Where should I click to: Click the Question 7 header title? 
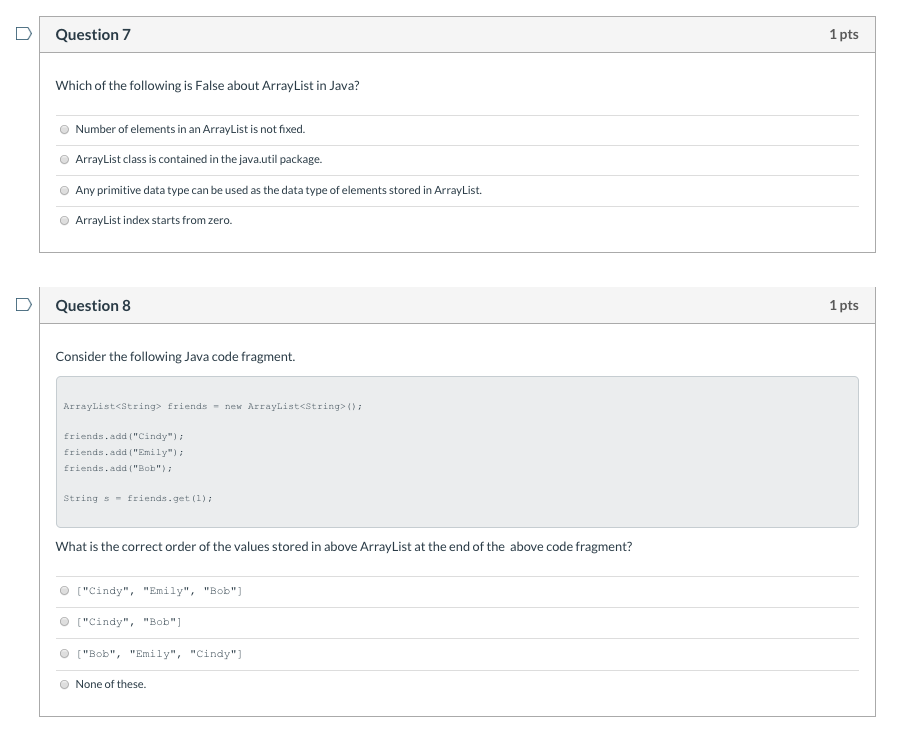coord(93,35)
